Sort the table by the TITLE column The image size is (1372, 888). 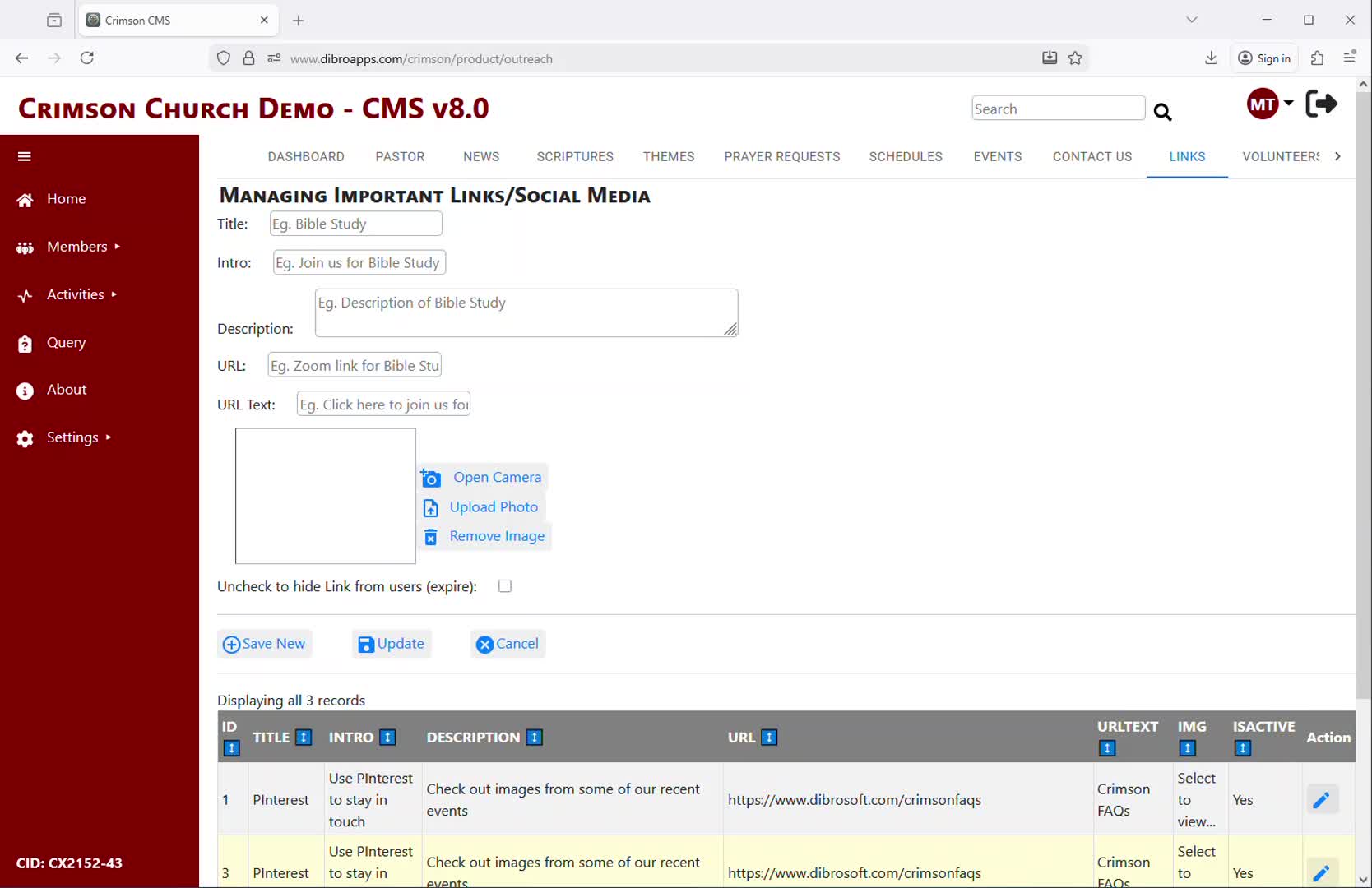[304, 738]
